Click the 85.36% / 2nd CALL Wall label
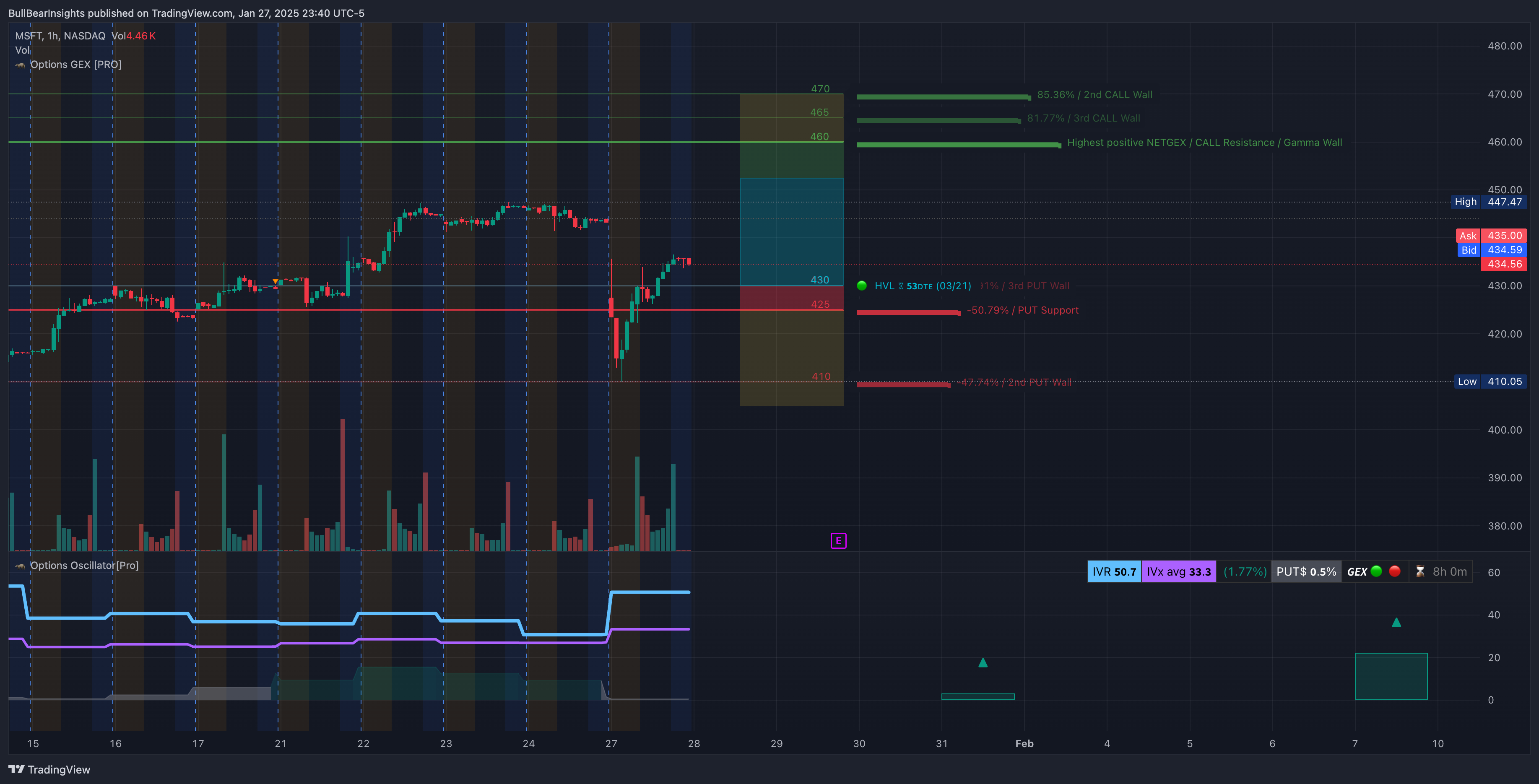The width and height of the screenshot is (1539, 784). tap(1094, 94)
